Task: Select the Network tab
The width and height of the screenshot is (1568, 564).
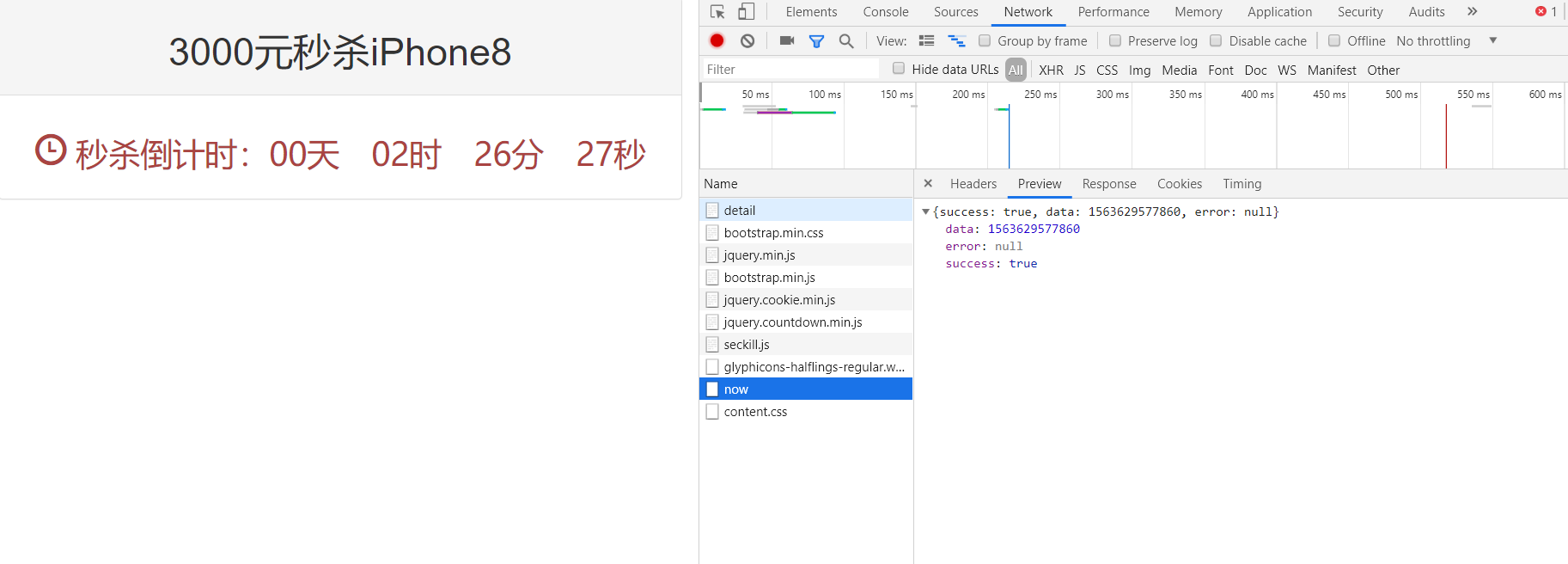Action: 1028,12
